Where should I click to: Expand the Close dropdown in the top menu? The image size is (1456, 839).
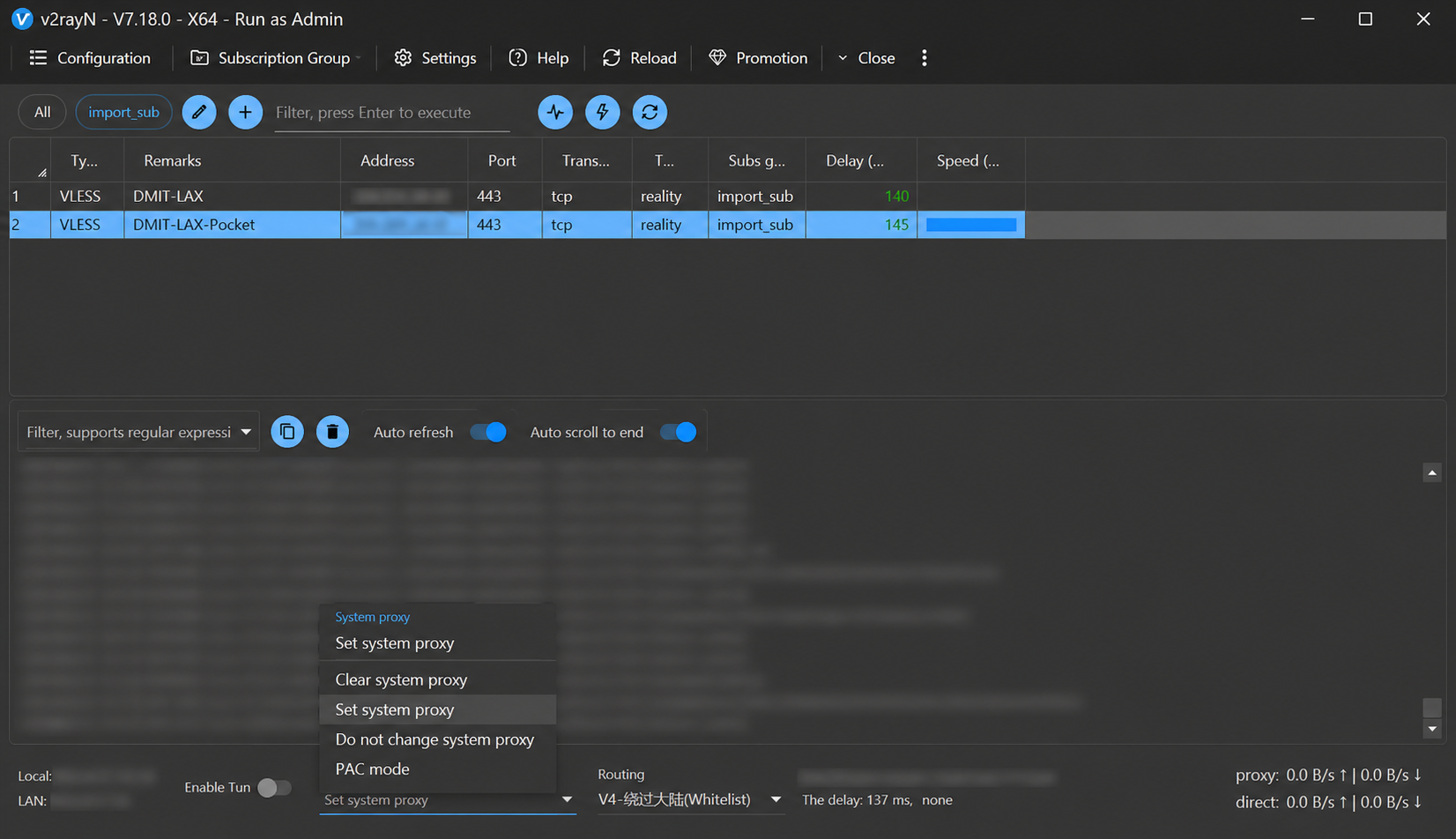coord(867,58)
